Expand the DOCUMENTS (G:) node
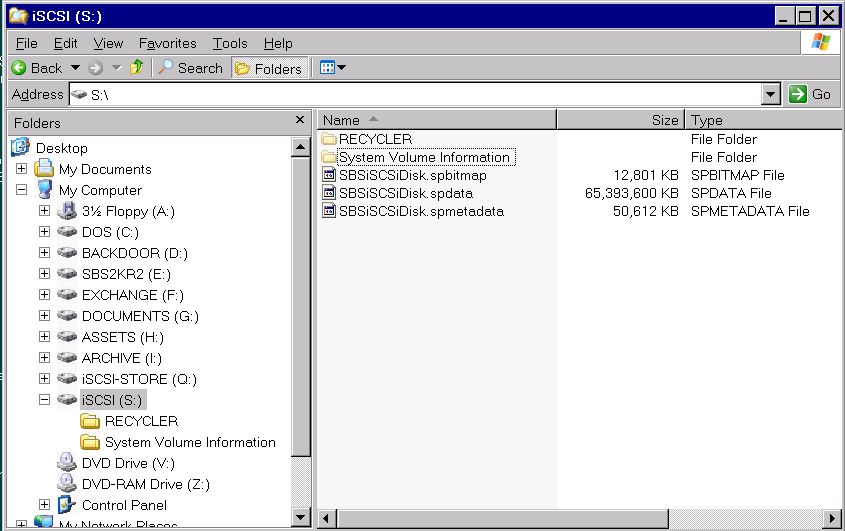This screenshot has height=531, width=845. coord(45,316)
